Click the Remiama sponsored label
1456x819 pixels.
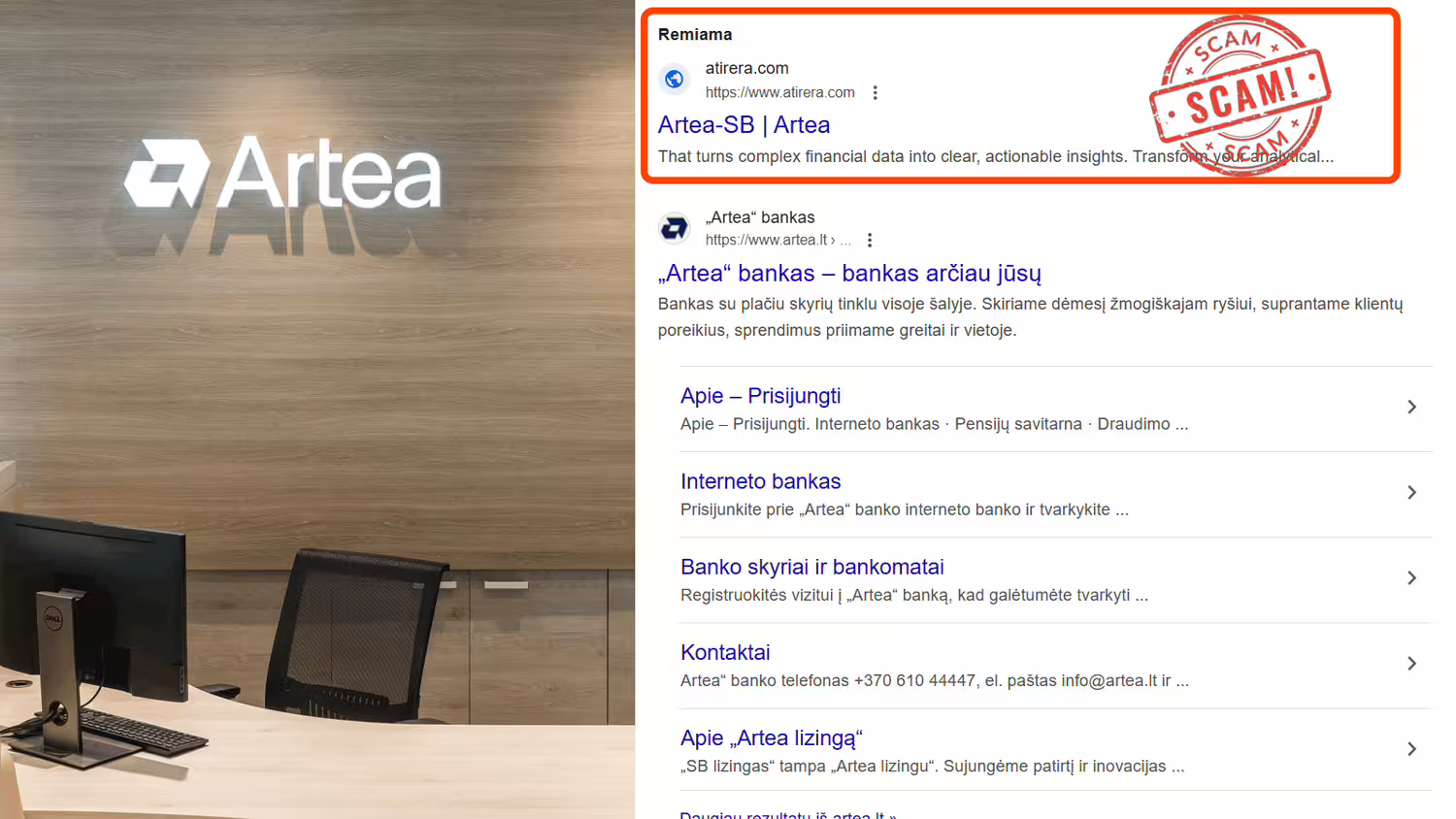pyautogui.click(x=695, y=35)
